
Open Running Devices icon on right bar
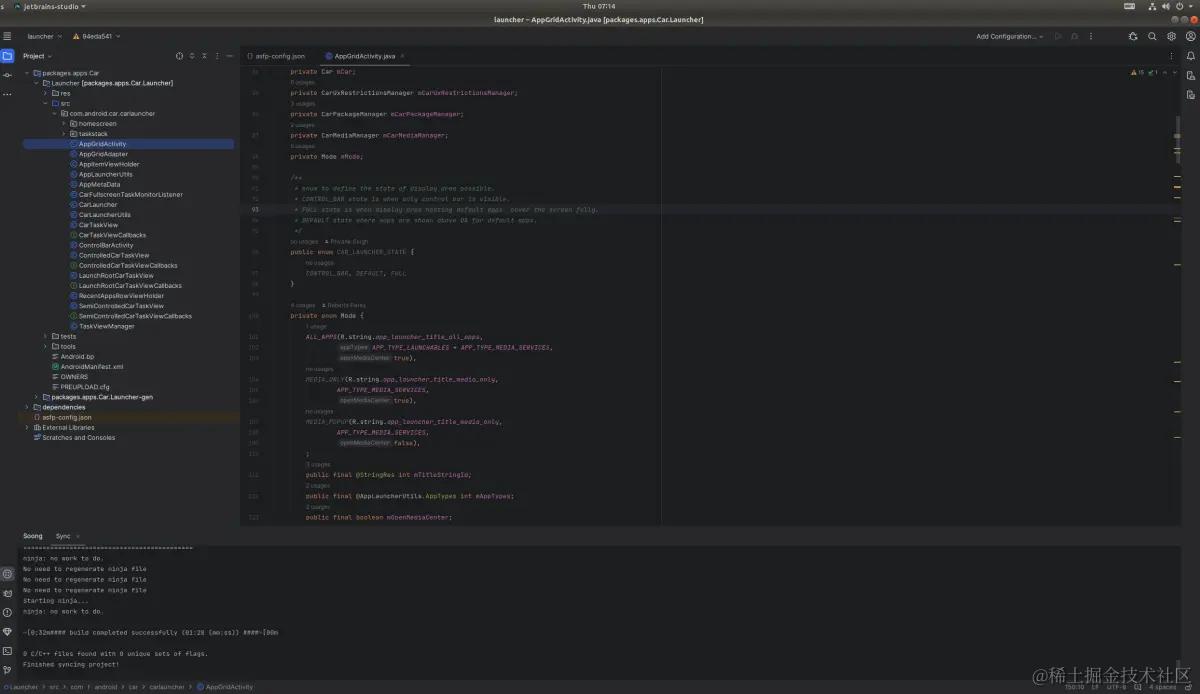(1191, 94)
